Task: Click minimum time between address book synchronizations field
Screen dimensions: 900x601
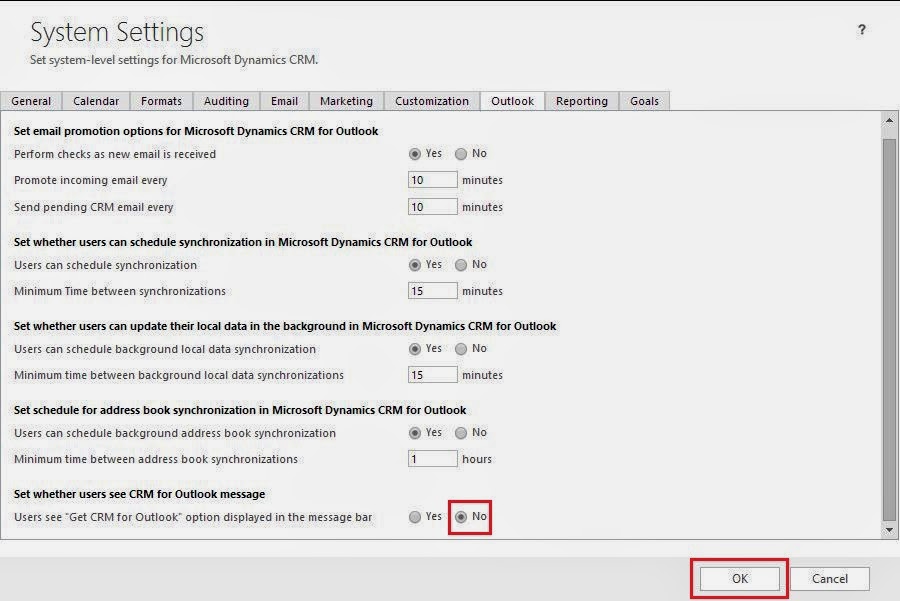Action: (432, 459)
